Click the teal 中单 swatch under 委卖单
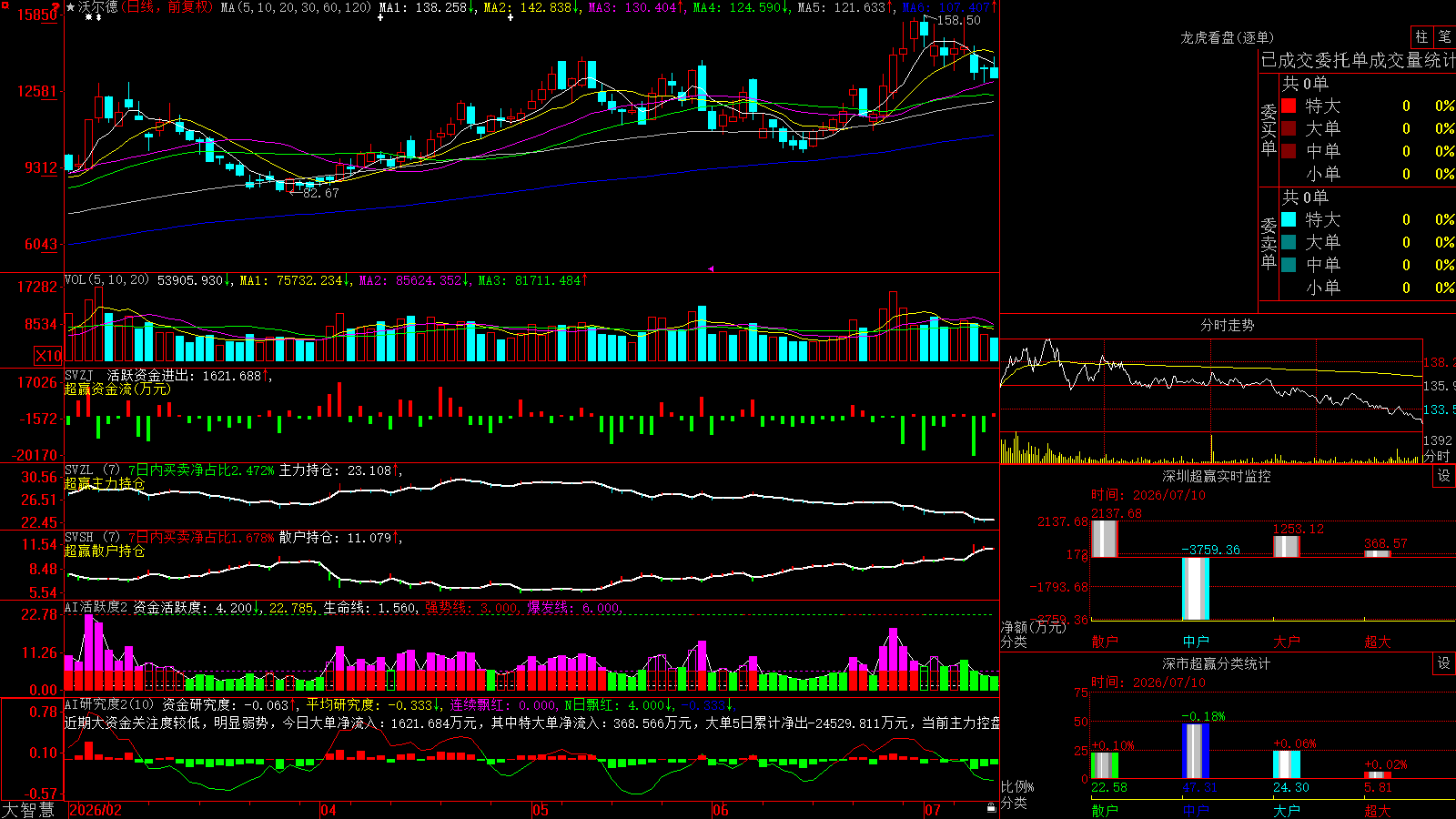Viewport: 1456px width, 819px height. [1289, 265]
